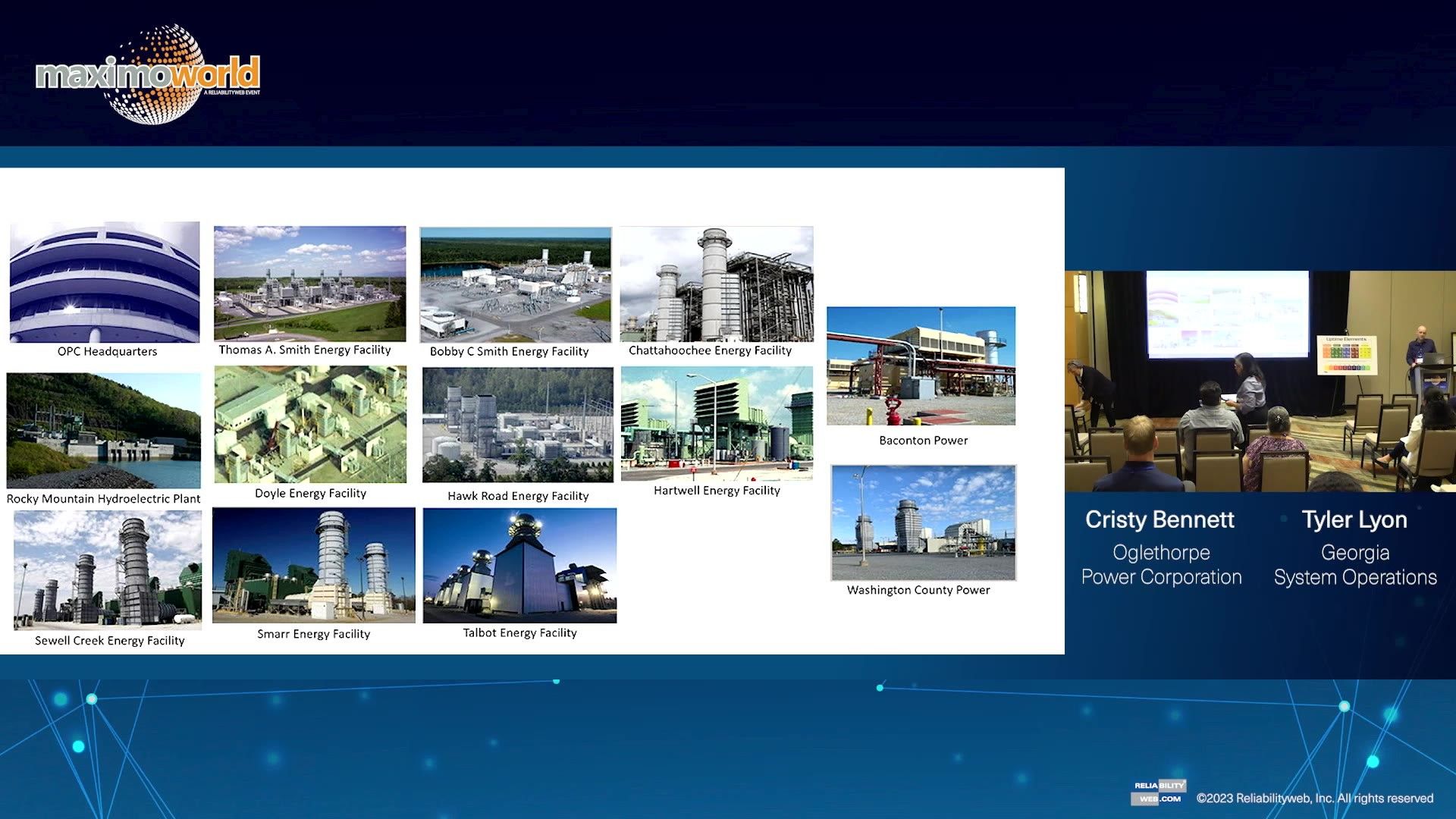The width and height of the screenshot is (1456, 819).
Task: Click the Talbot Energy Facility night photo
Action: pos(519,566)
